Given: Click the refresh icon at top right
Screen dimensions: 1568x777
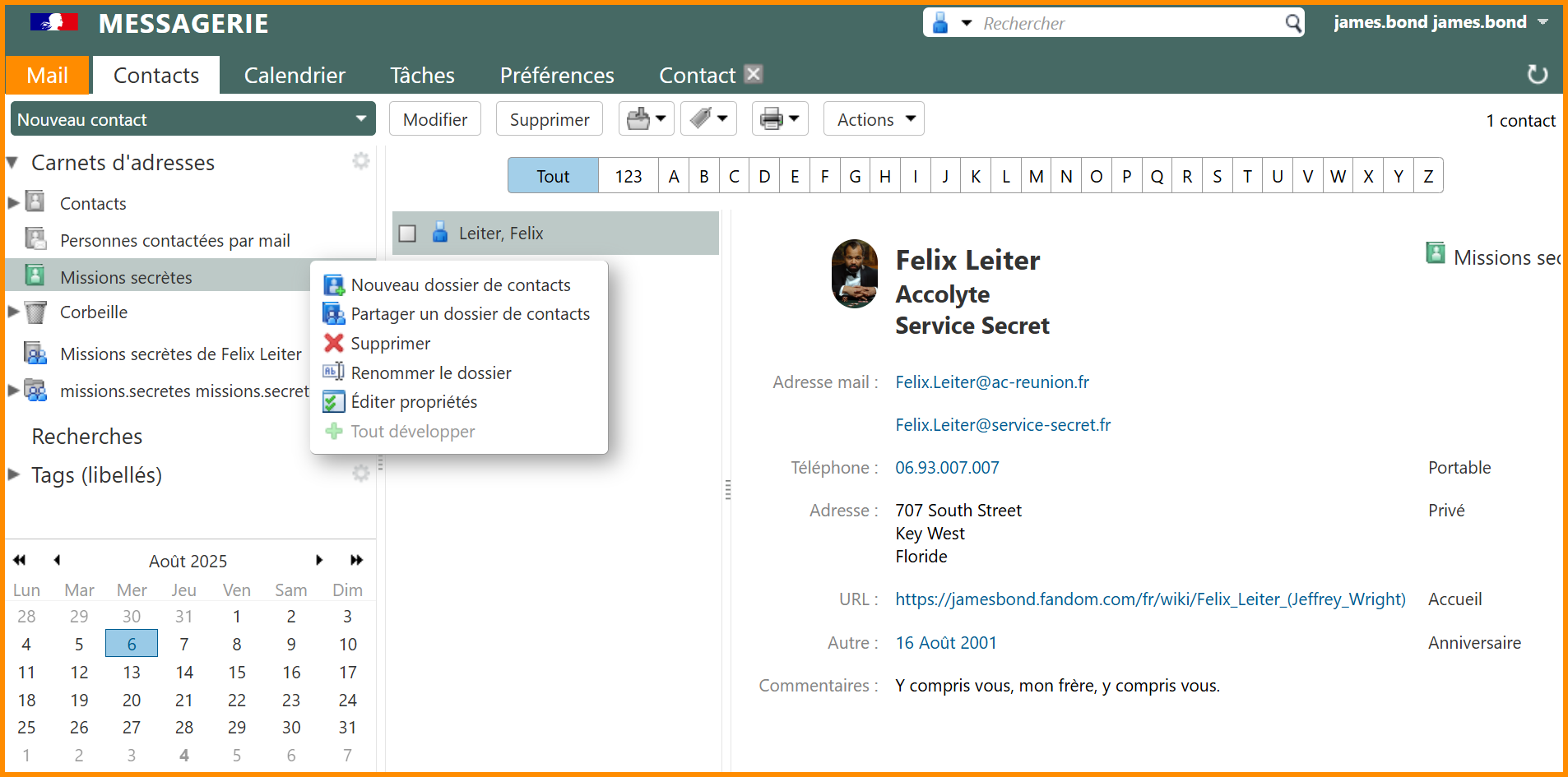Looking at the screenshot, I should coord(1537,75).
